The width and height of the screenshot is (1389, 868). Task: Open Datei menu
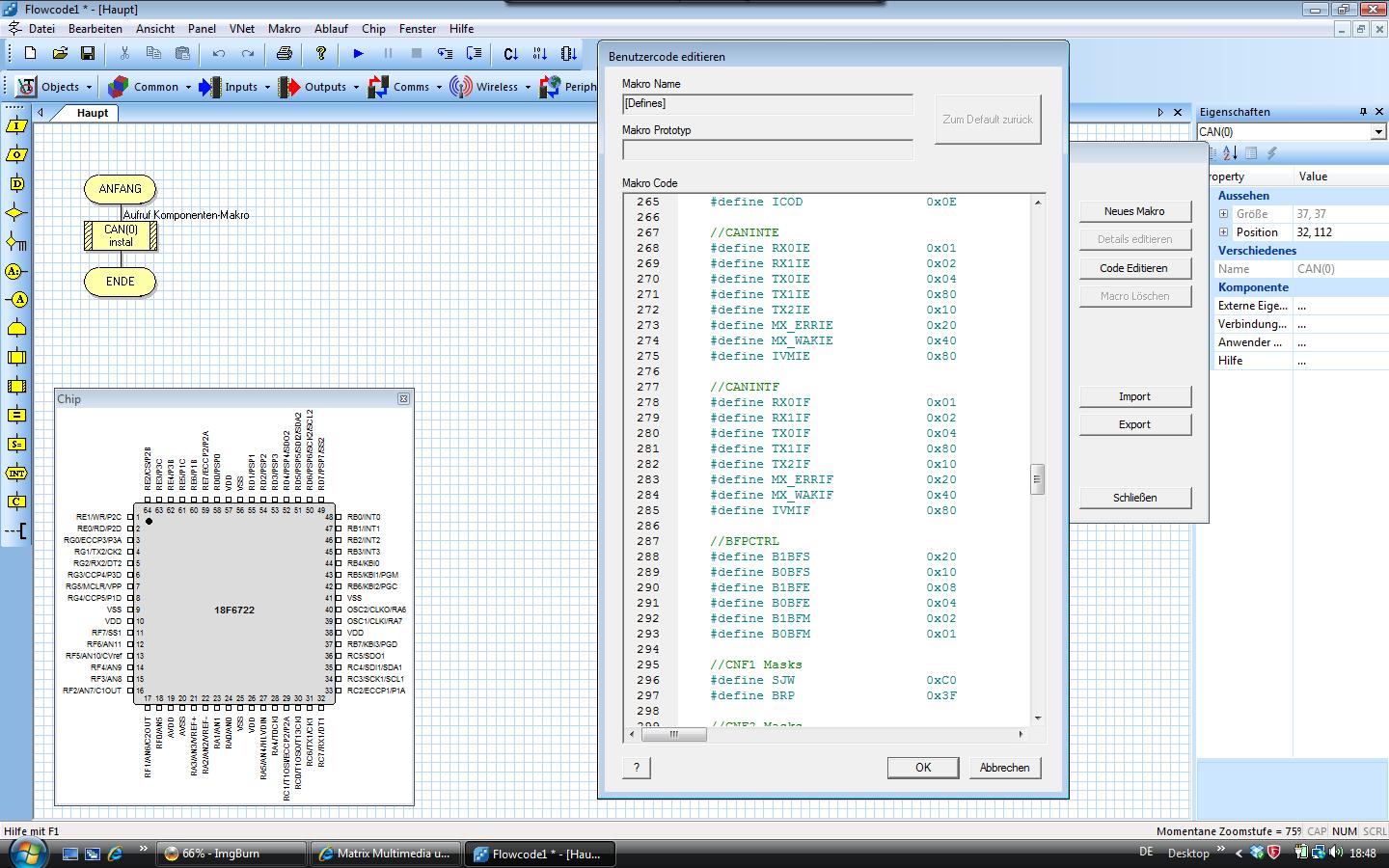coord(41,29)
